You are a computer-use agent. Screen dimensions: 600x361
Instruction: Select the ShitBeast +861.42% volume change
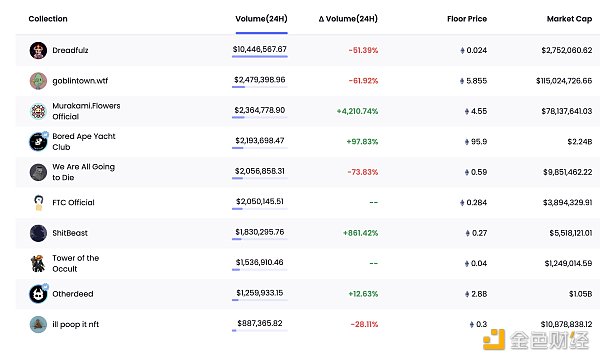coord(360,233)
